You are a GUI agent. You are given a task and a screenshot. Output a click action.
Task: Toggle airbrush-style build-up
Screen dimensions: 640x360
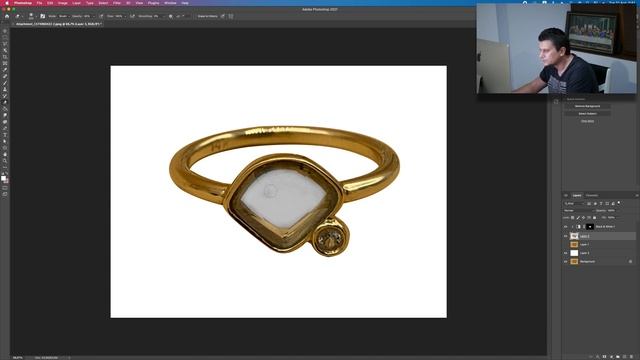132,16
